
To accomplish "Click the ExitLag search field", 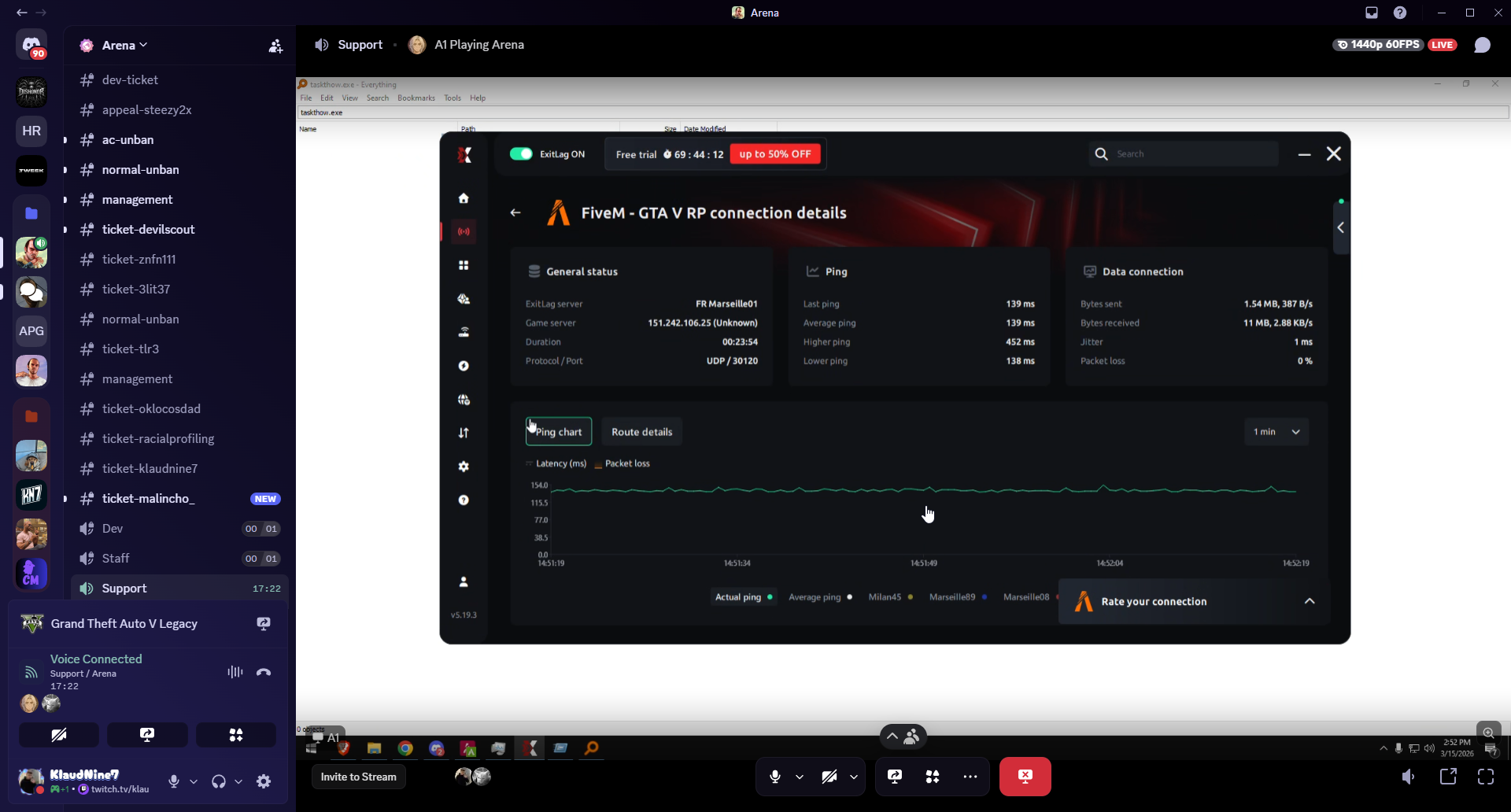I will click(x=1184, y=154).
